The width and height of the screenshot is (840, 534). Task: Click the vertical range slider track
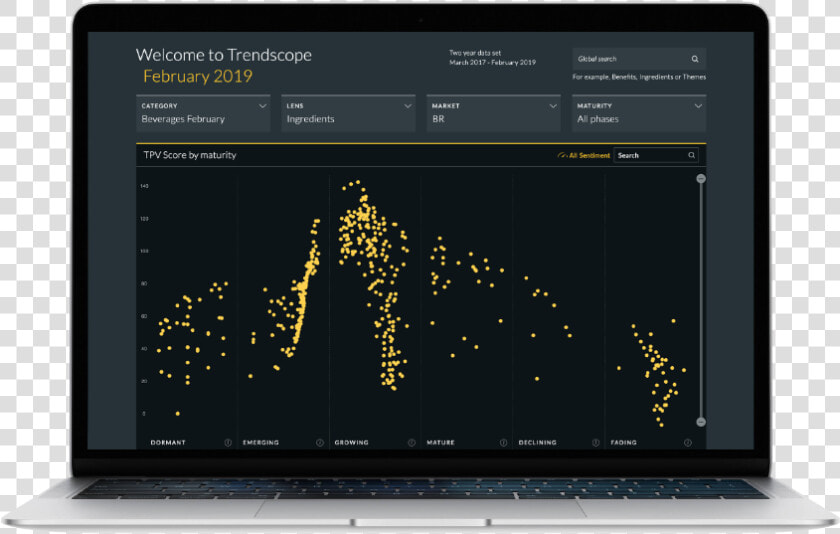701,300
